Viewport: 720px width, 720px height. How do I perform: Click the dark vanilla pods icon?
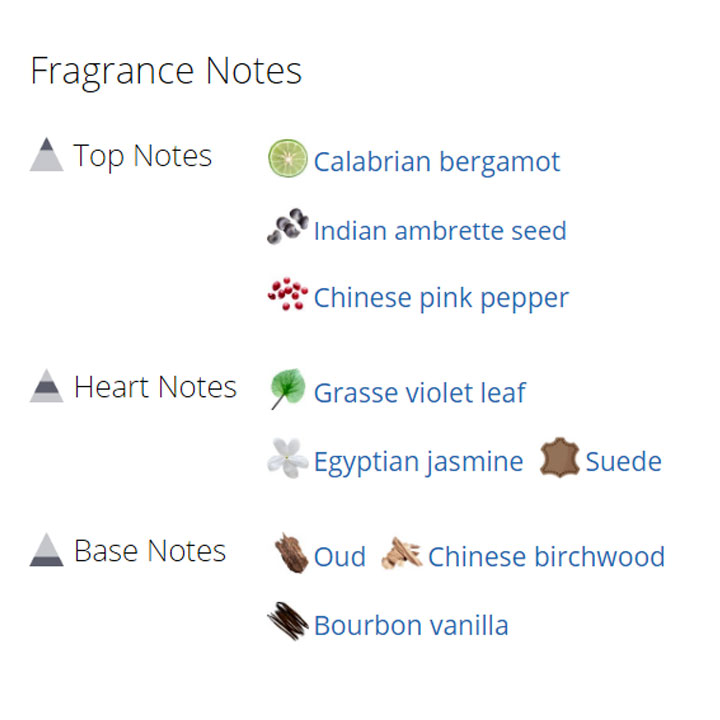click(x=288, y=621)
